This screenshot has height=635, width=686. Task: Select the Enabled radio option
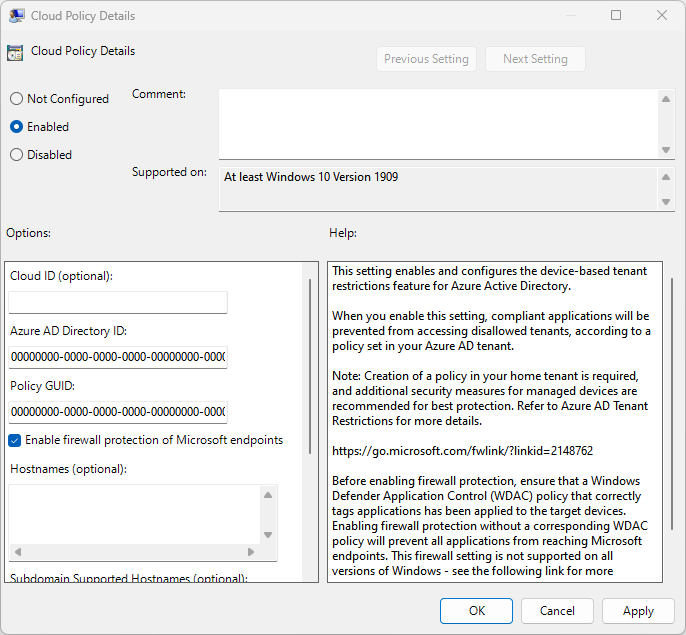pyautogui.click(x=16, y=127)
